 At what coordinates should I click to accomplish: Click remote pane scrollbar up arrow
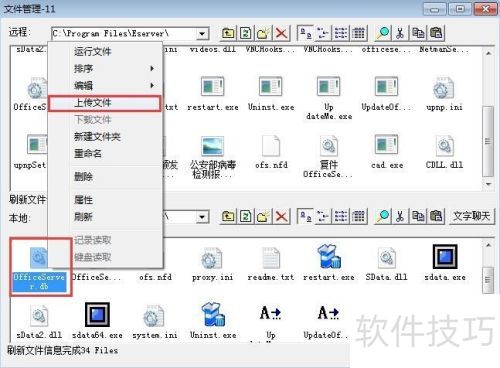(488, 53)
